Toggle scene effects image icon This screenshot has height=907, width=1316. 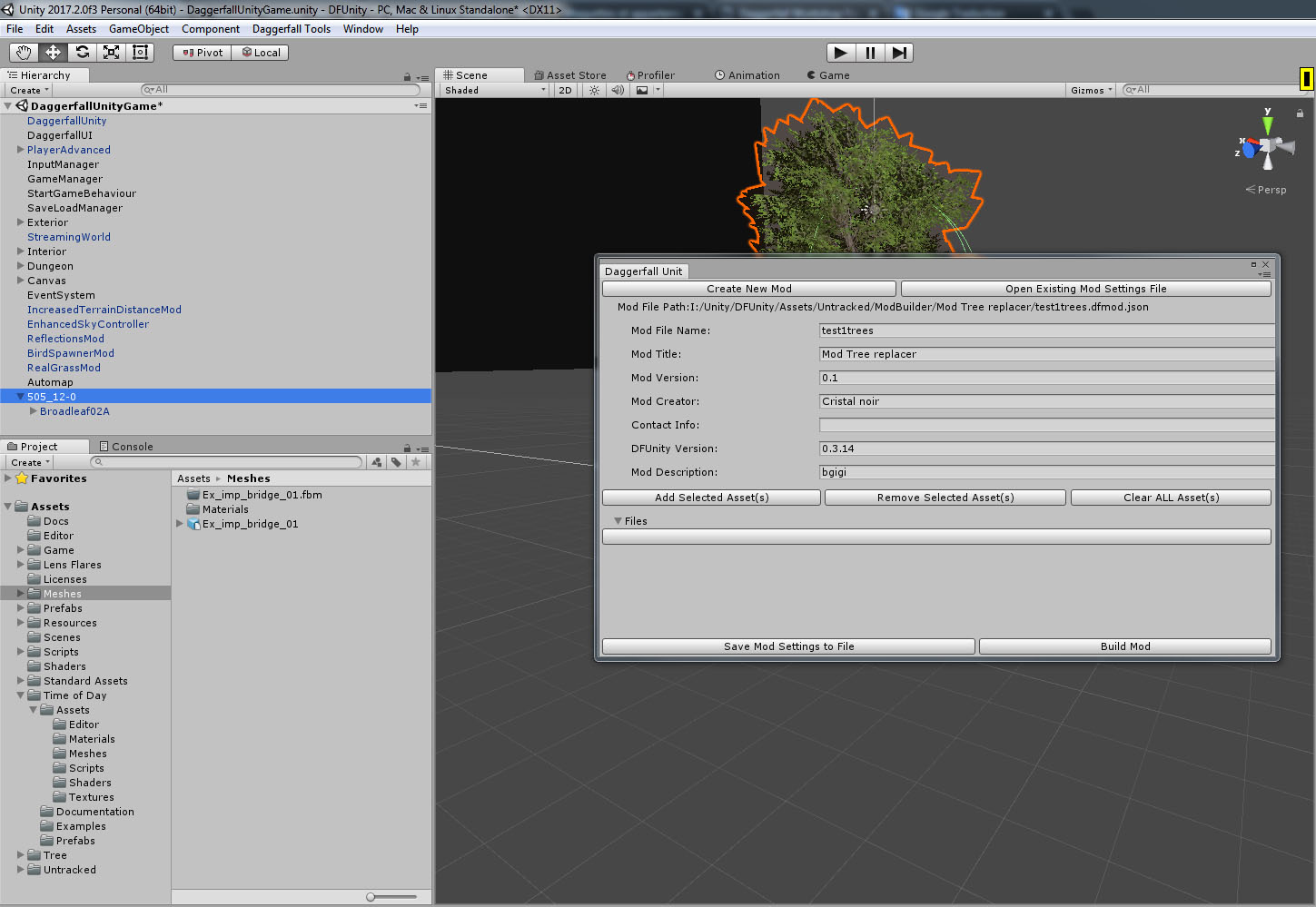tap(642, 90)
